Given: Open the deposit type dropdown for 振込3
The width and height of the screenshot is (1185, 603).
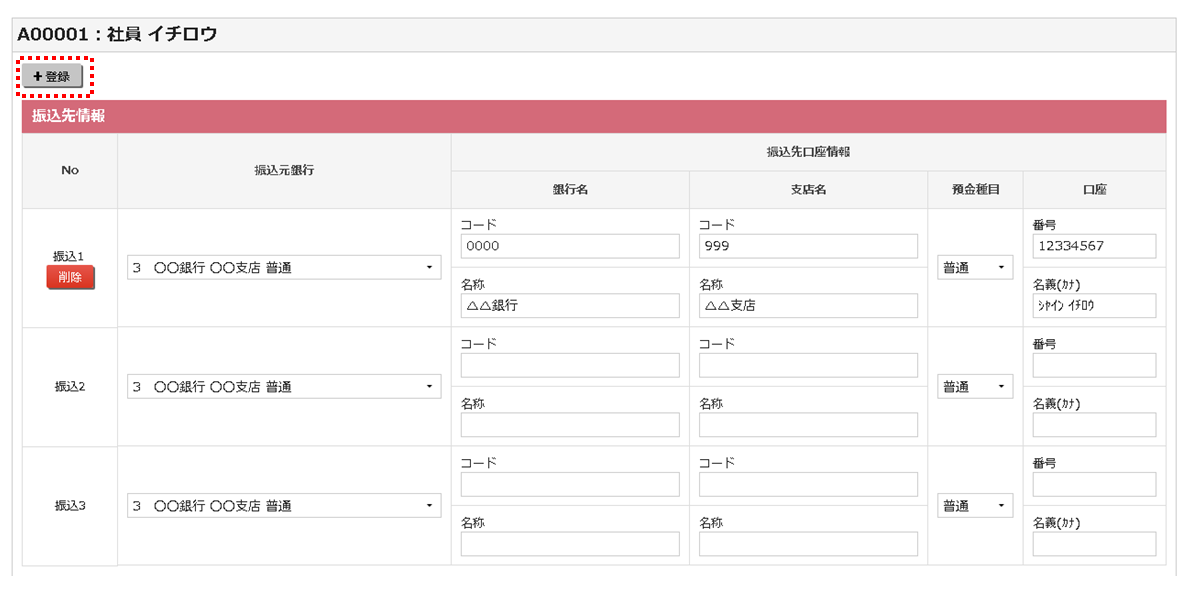Looking at the screenshot, I should click(x=973, y=505).
